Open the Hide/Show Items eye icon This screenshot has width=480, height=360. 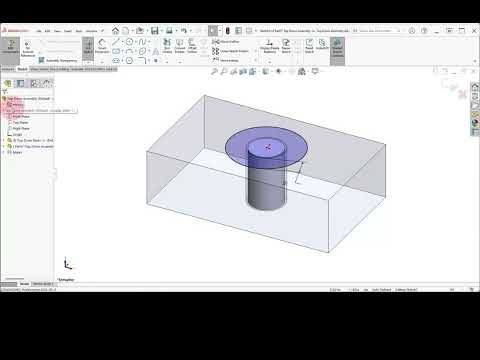(279, 71)
